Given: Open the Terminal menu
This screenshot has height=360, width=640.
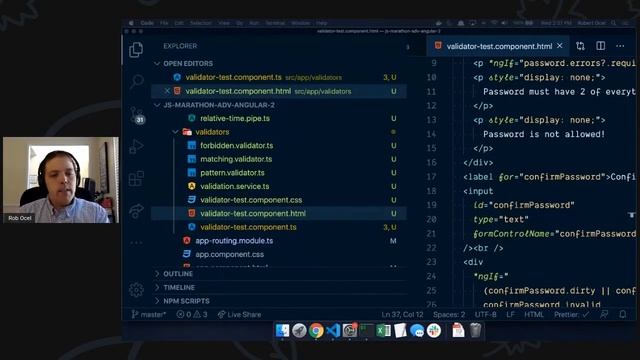Looking at the screenshot, I should point(275,23).
